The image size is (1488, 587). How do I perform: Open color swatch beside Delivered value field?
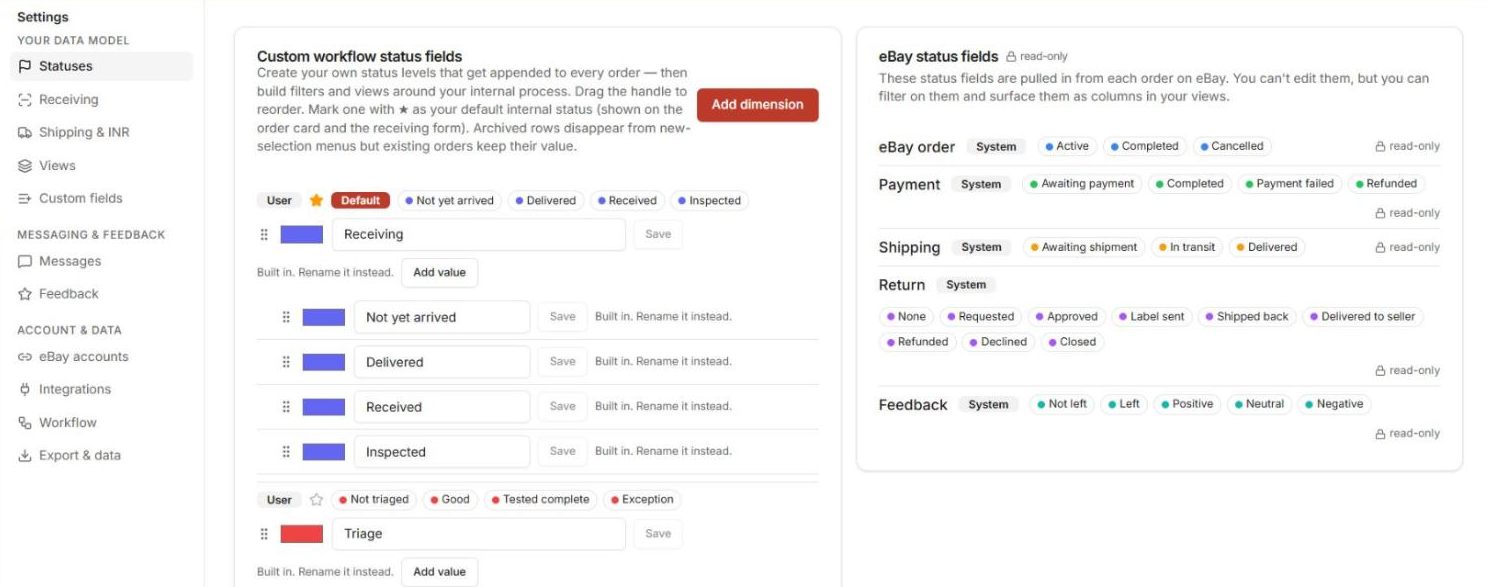pyautogui.click(x=324, y=362)
